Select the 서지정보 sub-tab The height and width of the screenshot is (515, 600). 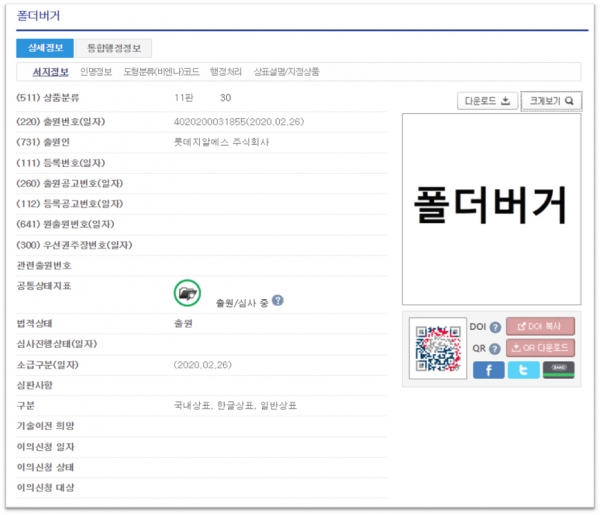coord(51,72)
